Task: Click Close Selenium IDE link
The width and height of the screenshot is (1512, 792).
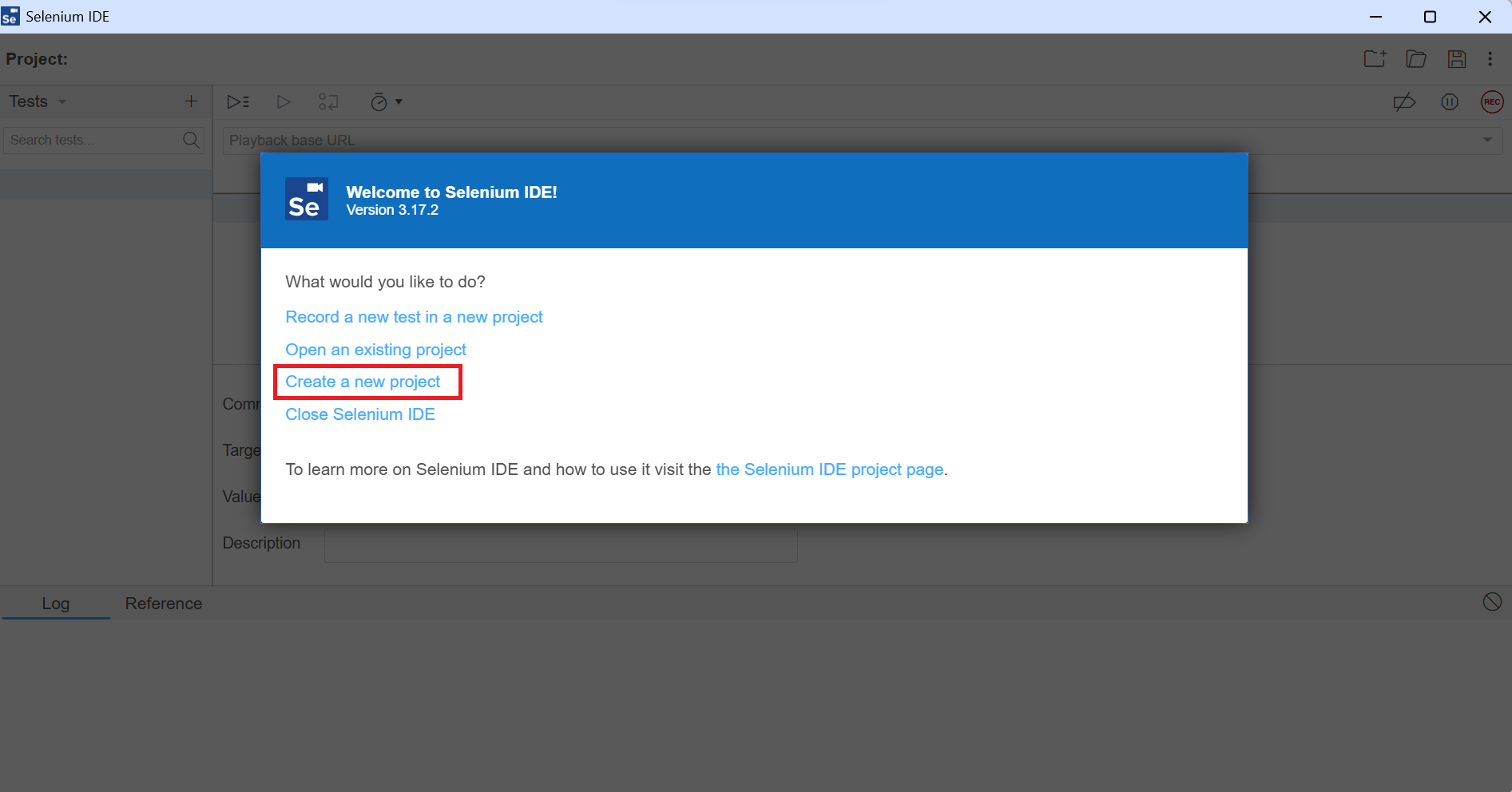Action: pyautogui.click(x=360, y=414)
